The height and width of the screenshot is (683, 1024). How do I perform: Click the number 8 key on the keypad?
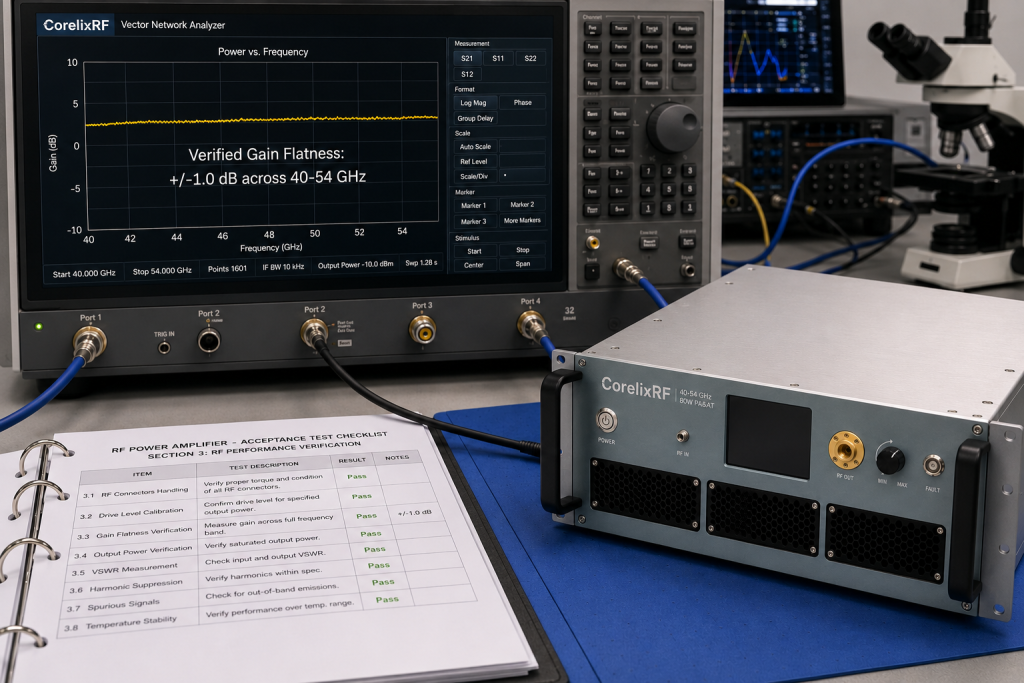(x=669, y=208)
